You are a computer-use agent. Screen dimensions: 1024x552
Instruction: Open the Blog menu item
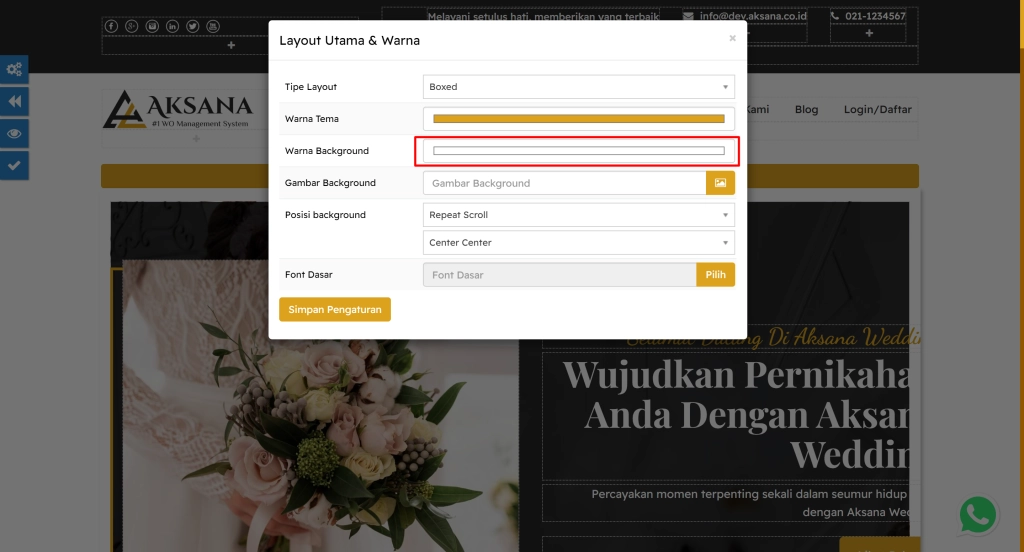click(807, 110)
